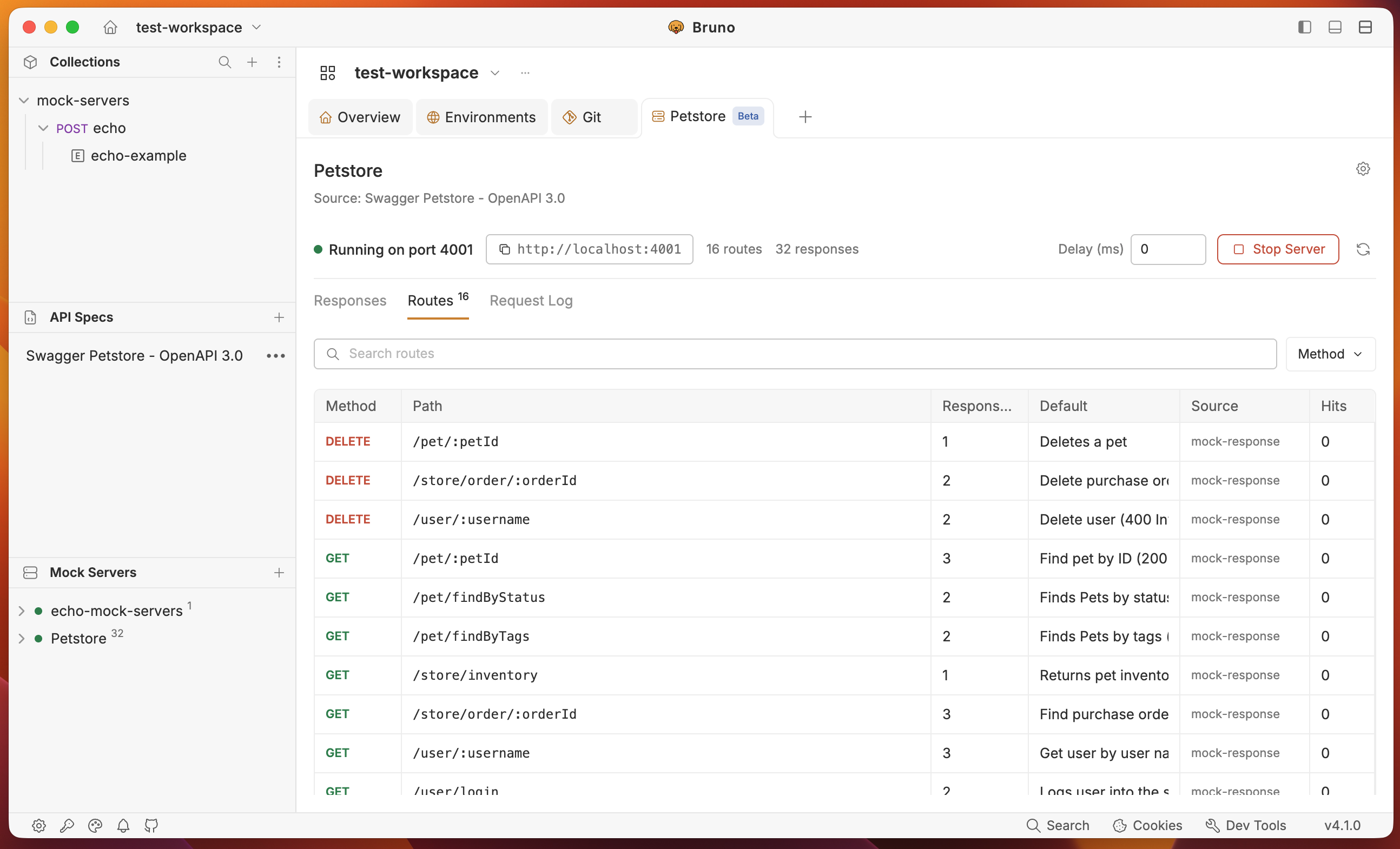Click the Collections cube icon
Screen dimensions: 1400x849
tap(31, 62)
